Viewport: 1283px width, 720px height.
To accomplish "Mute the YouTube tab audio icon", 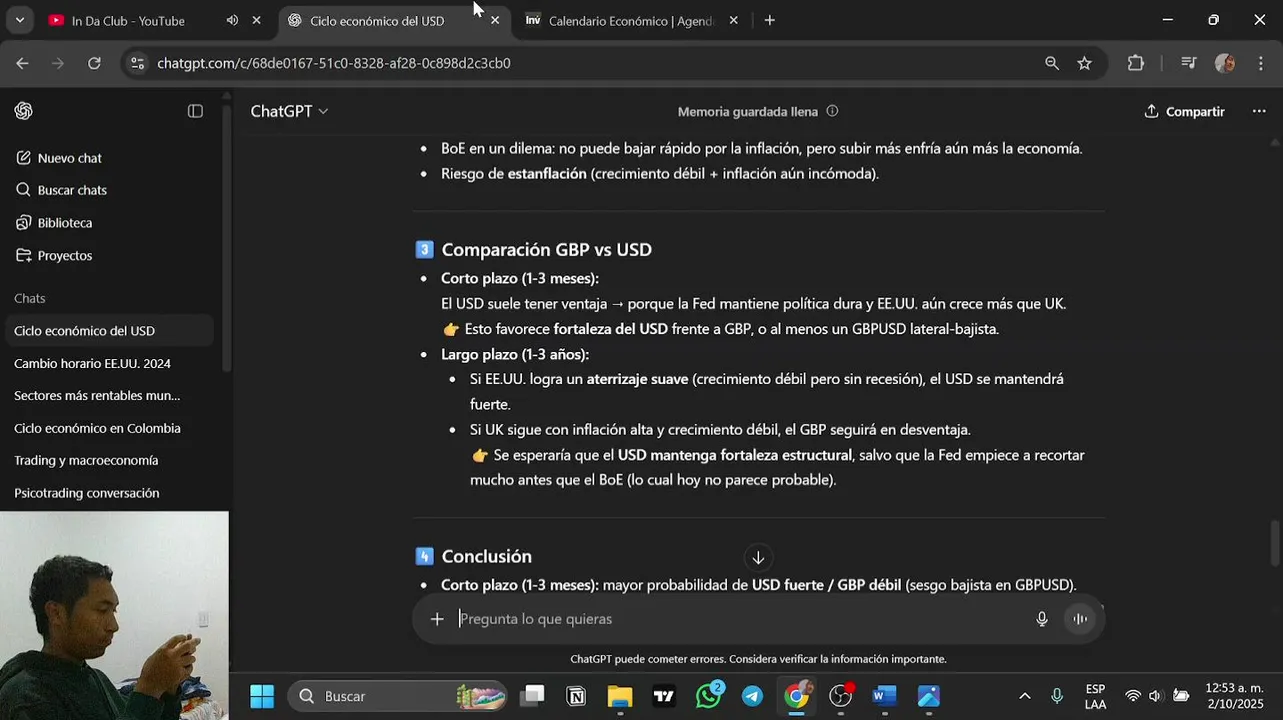I will click(232, 20).
